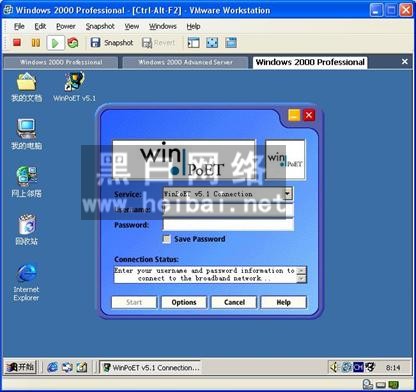Click the Reset virtual machine toolbar icon
This screenshot has height=392, width=416.
point(73,43)
